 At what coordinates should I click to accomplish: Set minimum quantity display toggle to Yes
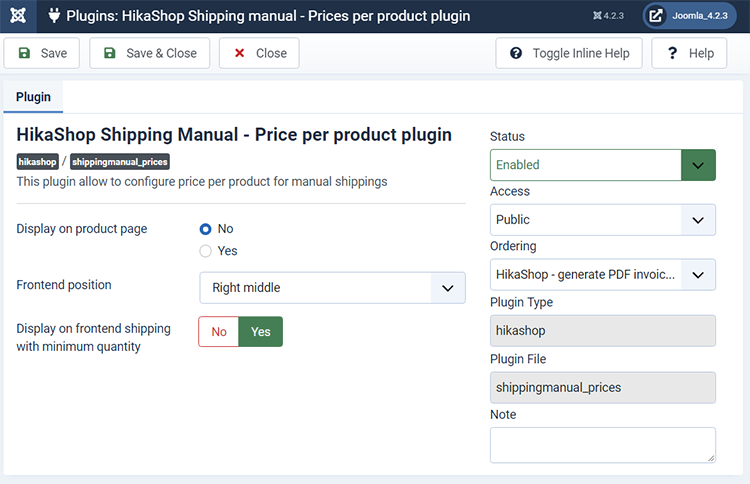pyautogui.click(x=261, y=331)
